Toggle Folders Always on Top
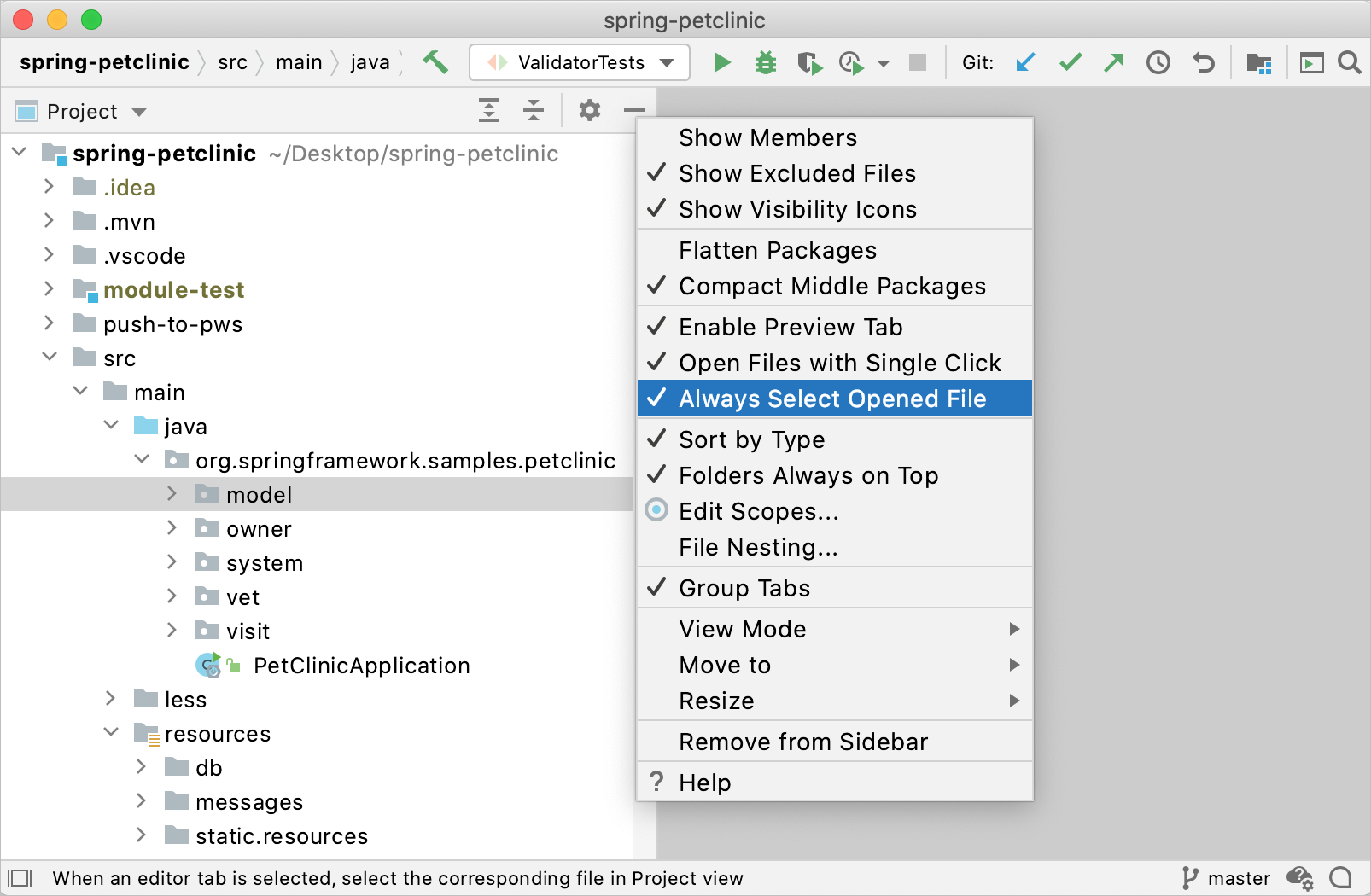 pos(835,475)
